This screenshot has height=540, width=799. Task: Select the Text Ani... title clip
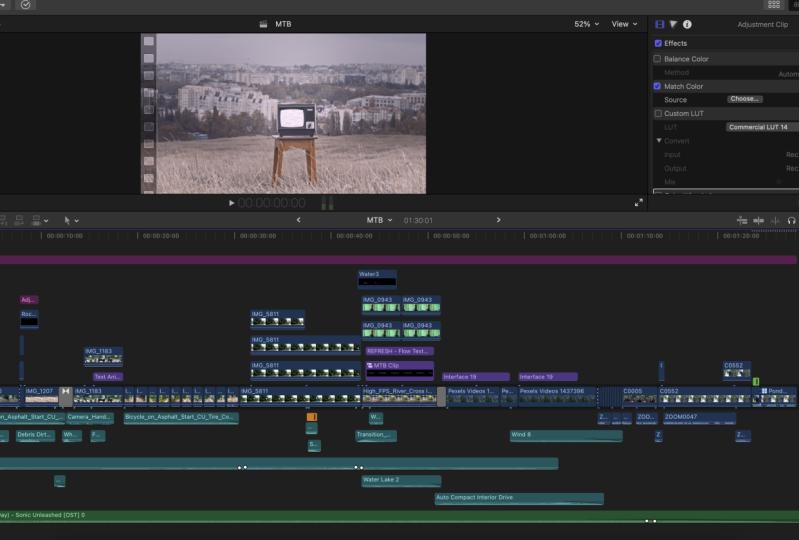tap(108, 376)
